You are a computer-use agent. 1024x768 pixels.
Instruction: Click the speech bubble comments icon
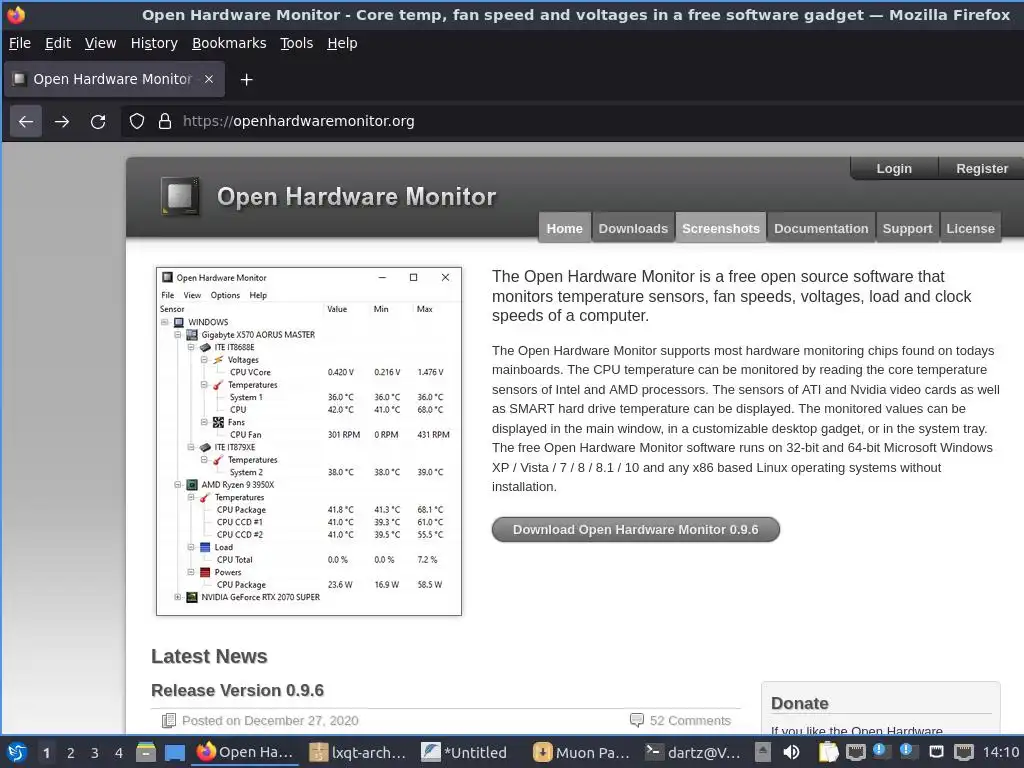point(636,720)
